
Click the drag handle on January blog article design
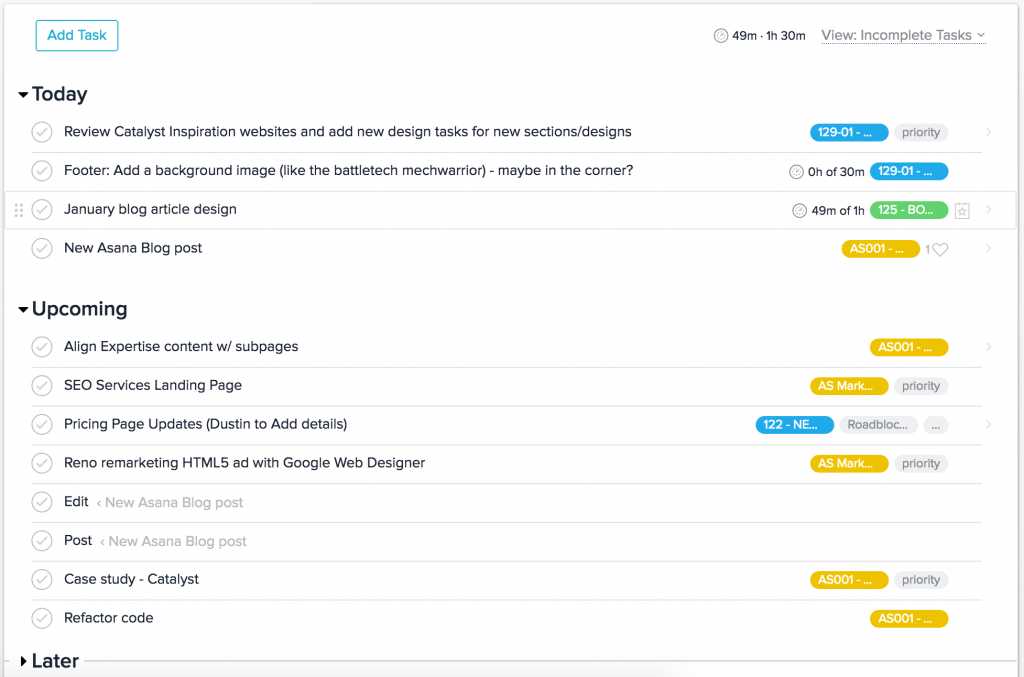coord(18,210)
